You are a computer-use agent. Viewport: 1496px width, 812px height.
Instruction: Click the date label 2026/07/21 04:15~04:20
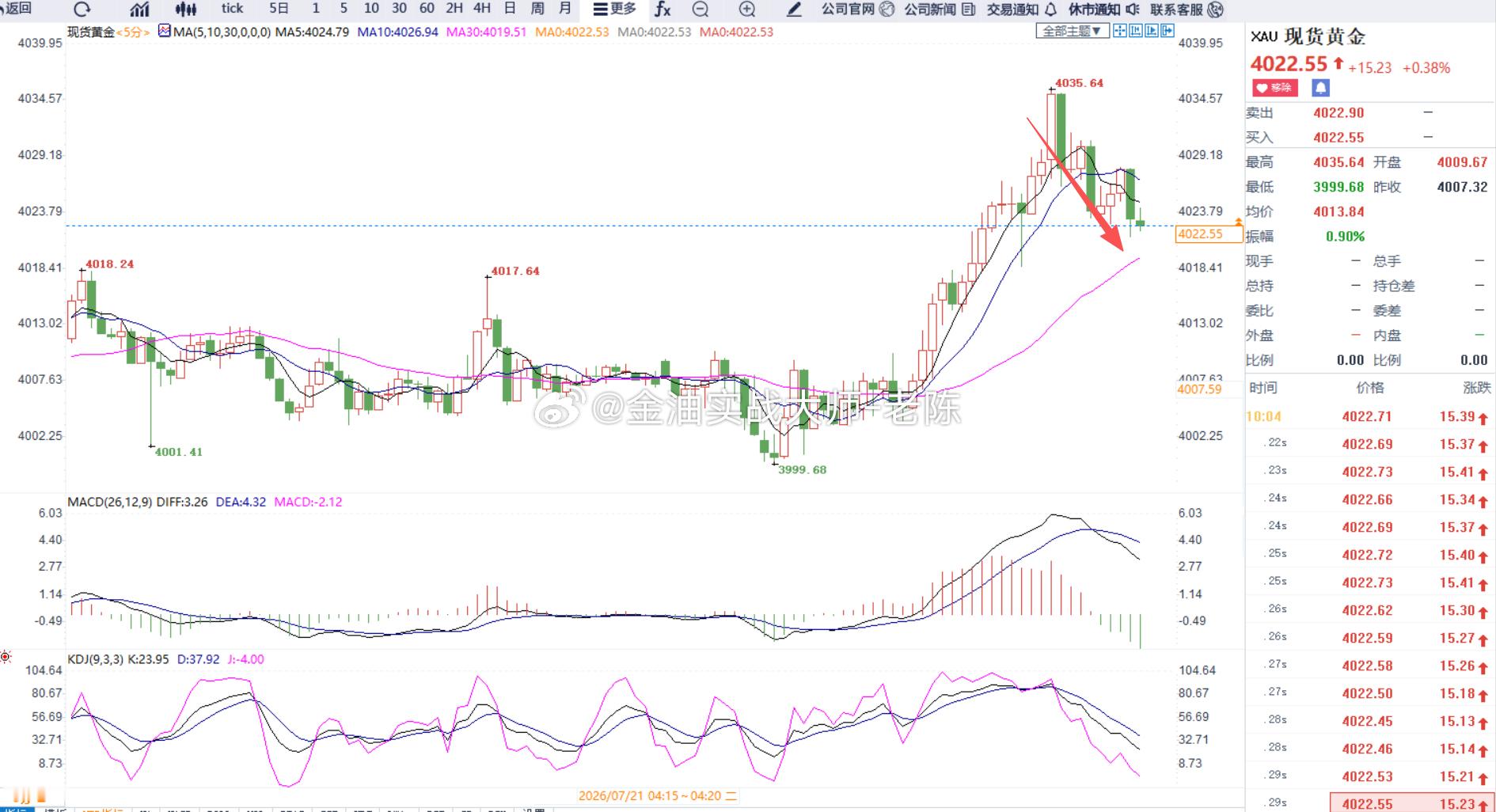click(658, 796)
